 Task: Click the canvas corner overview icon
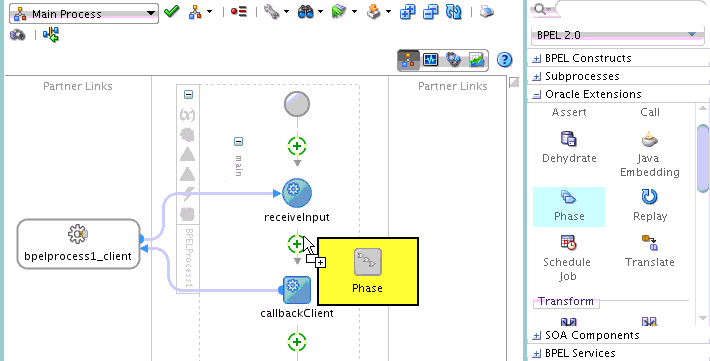click(513, 82)
